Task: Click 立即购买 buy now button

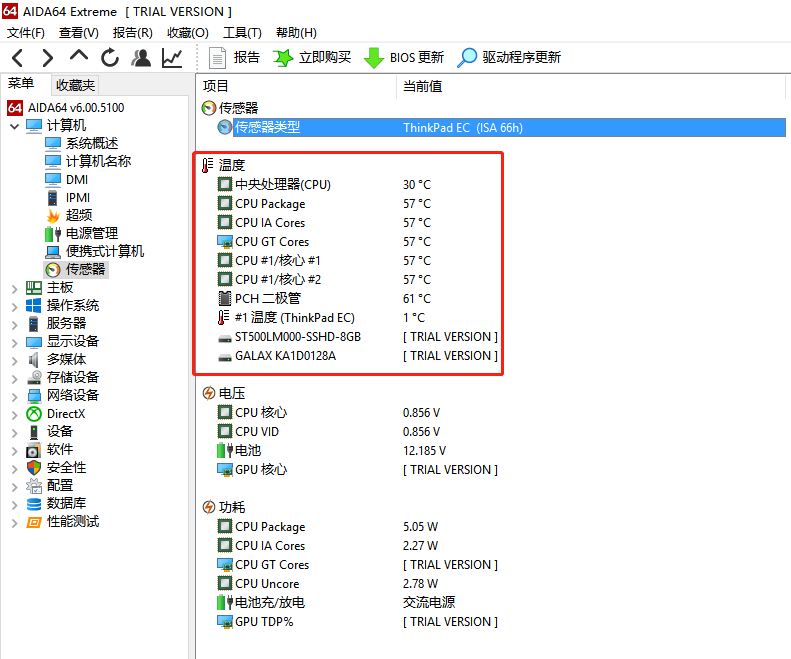Action: (312, 58)
